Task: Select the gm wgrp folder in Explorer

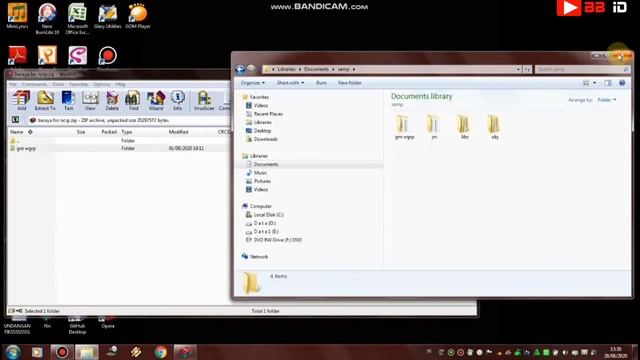Action: click(x=404, y=127)
